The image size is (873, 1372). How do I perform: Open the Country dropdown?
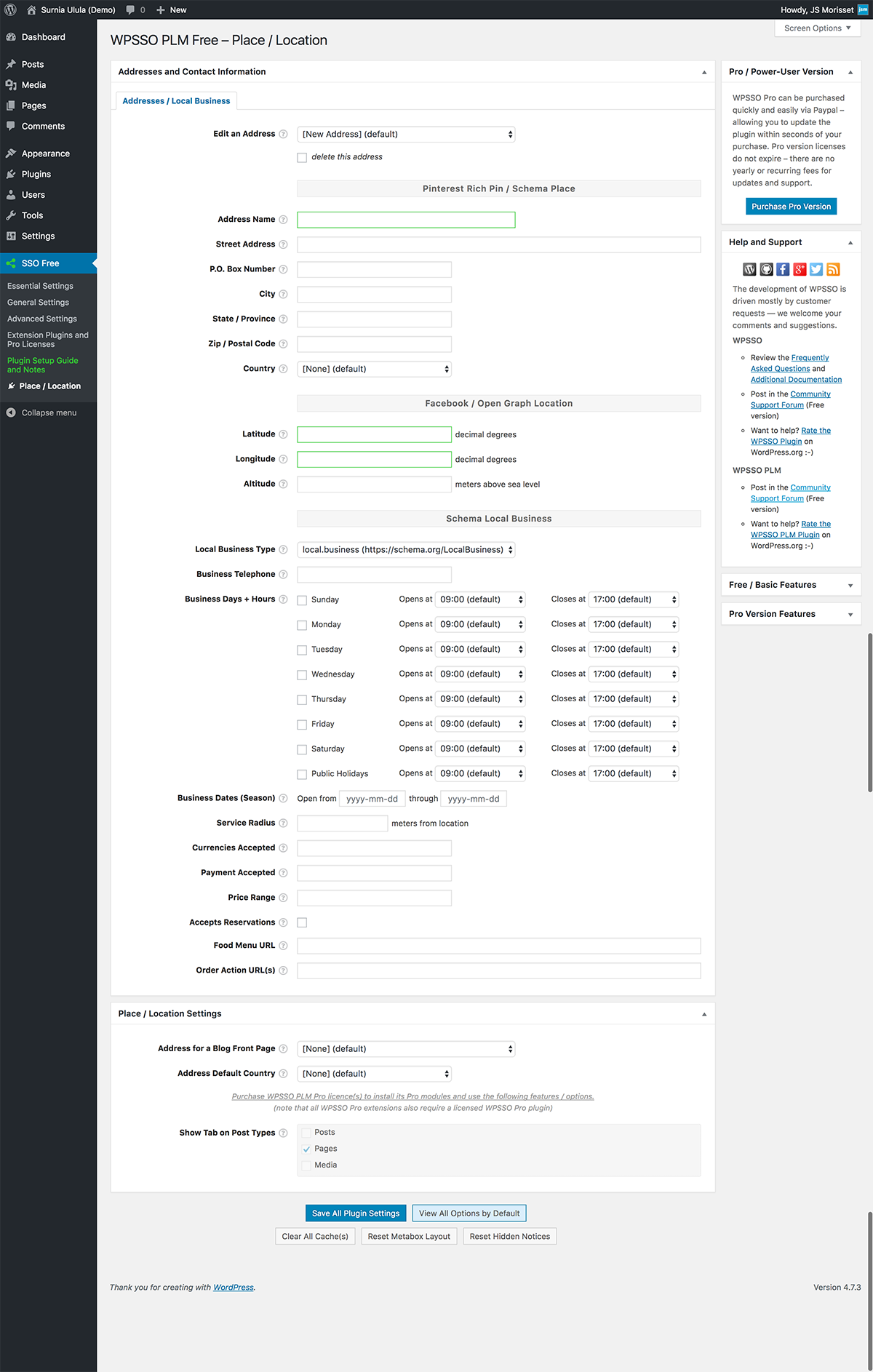pos(374,369)
